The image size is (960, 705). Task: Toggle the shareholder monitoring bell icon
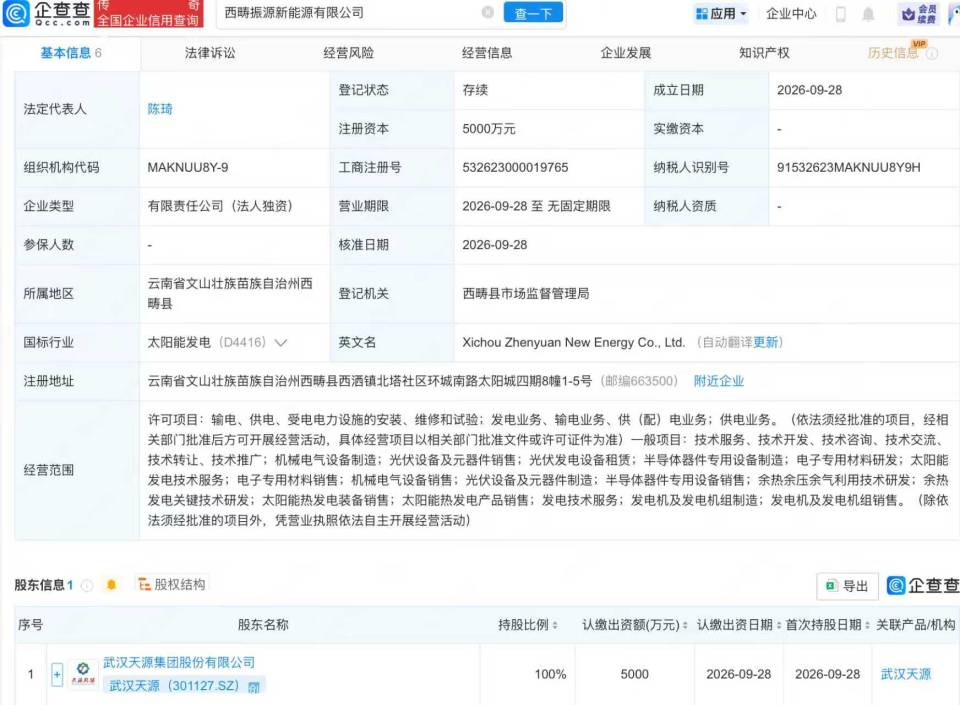pos(111,585)
